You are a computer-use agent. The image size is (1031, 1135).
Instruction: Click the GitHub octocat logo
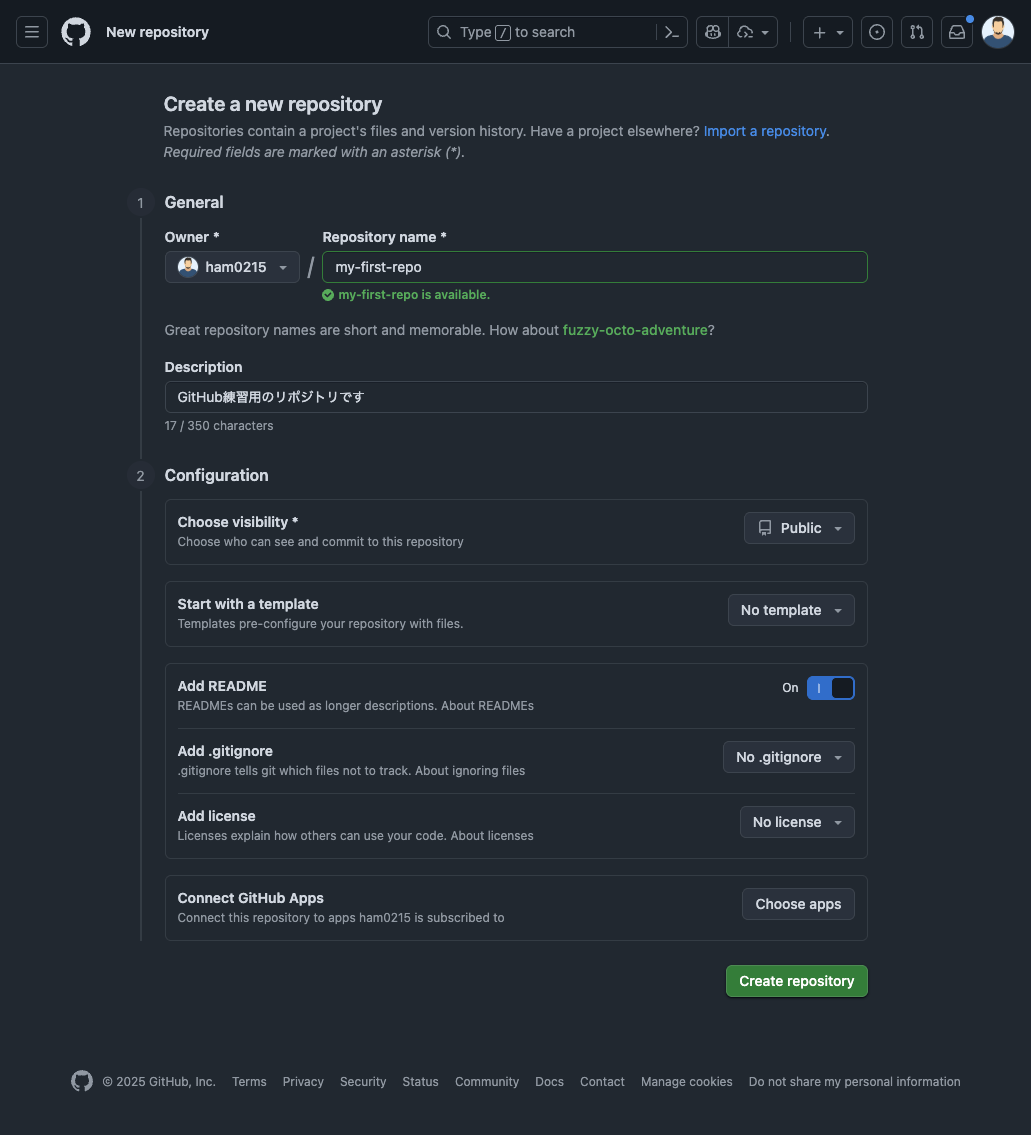click(x=75, y=31)
